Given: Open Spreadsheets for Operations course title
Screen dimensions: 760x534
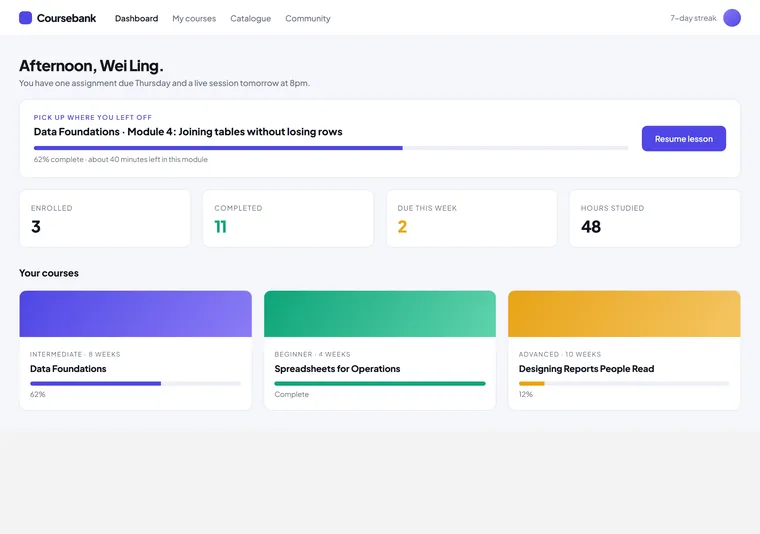Looking at the screenshot, I should tap(337, 369).
